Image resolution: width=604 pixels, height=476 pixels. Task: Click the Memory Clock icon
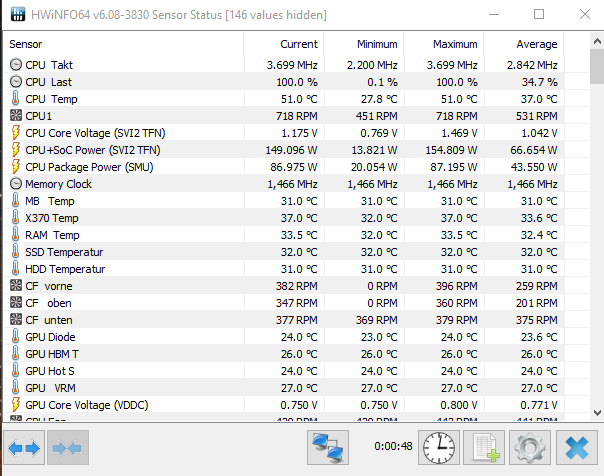point(16,183)
